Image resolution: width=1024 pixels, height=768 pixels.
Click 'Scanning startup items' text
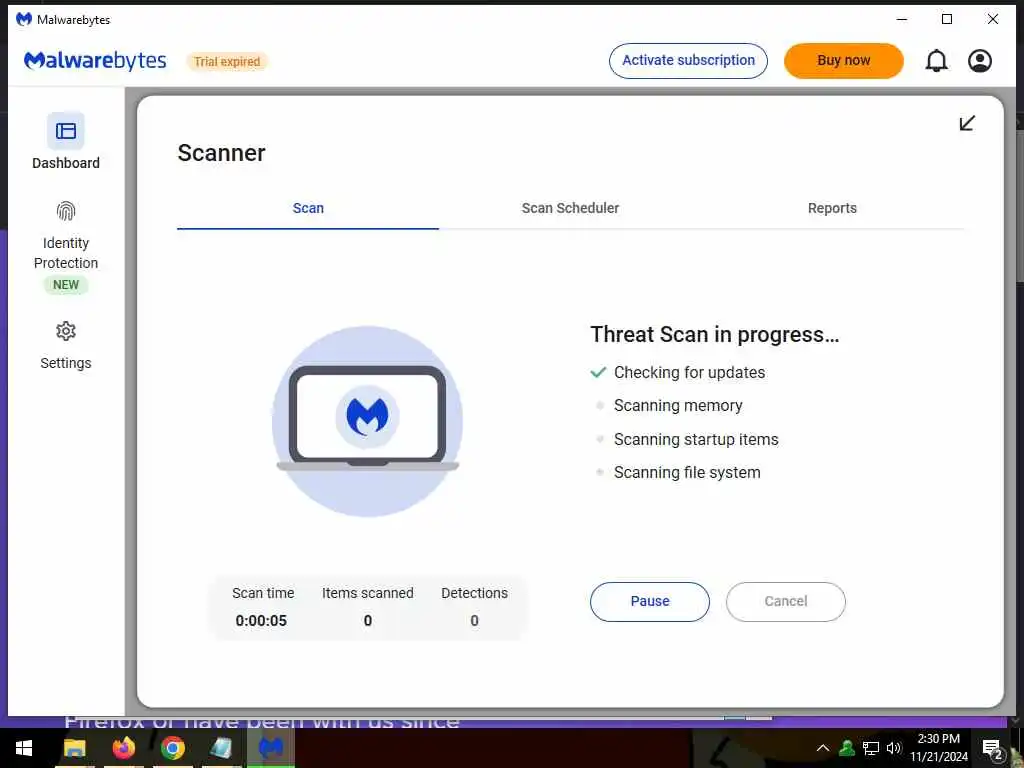[x=696, y=440]
